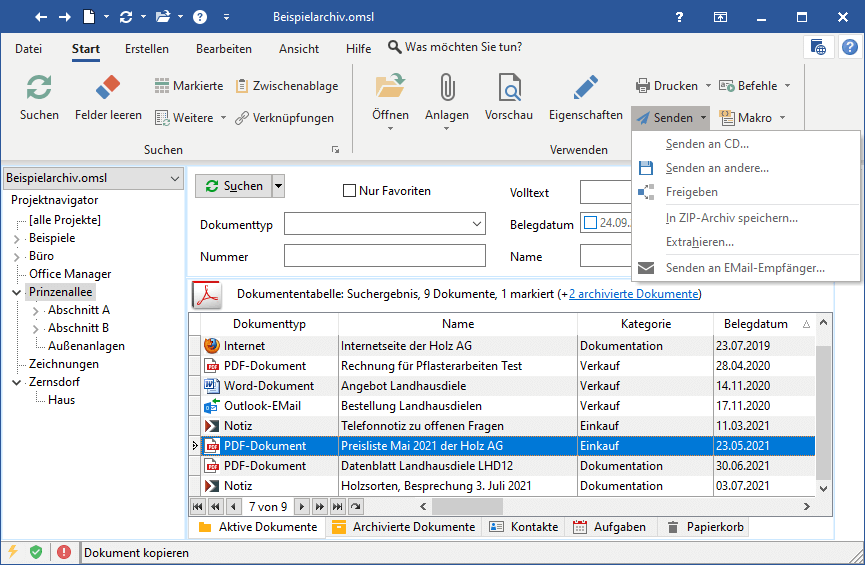Toggle the Nur Favoriten checkbox
This screenshot has width=865, height=565.
[349, 191]
